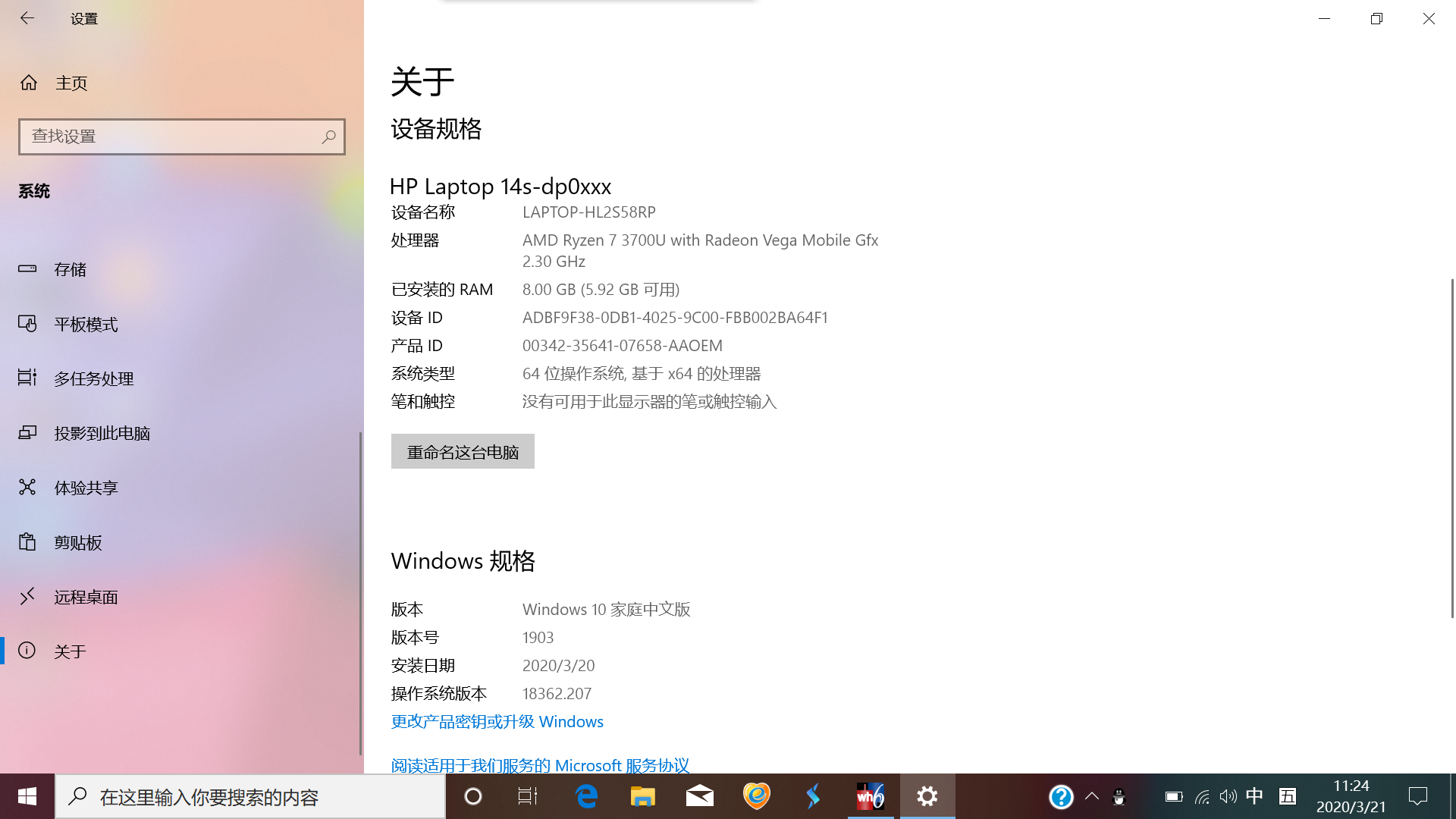Click the About info icon in sidebar
Image resolution: width=1456 pixels, height=819 pixels.
coord(27,651)
